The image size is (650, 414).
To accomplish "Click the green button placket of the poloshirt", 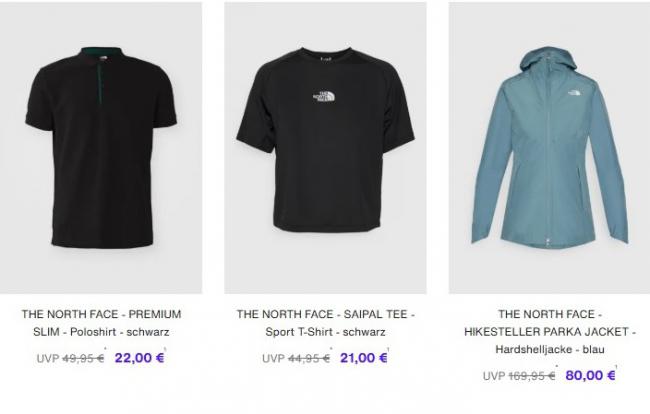I will [x=99, y=83].
